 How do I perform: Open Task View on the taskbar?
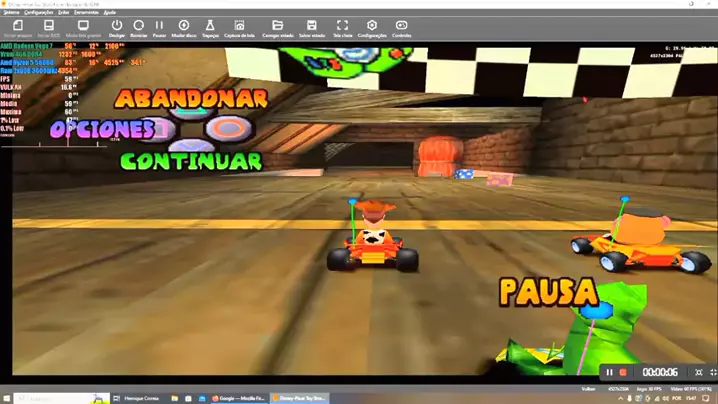(116, 399)
